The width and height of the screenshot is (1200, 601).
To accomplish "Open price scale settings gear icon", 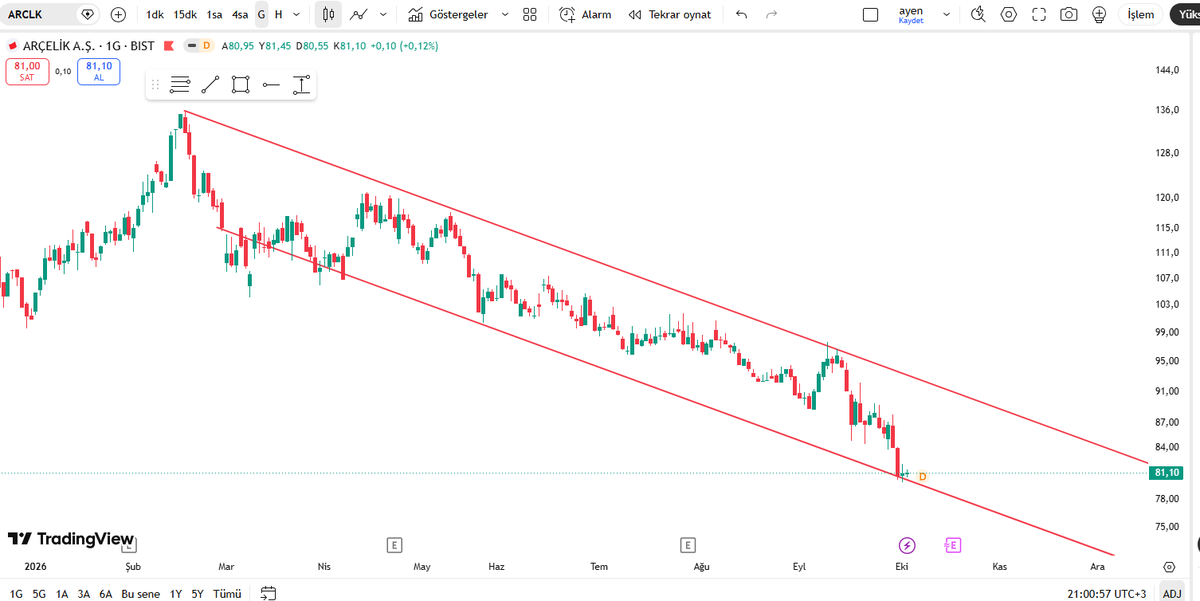I will click(1169, 566).
